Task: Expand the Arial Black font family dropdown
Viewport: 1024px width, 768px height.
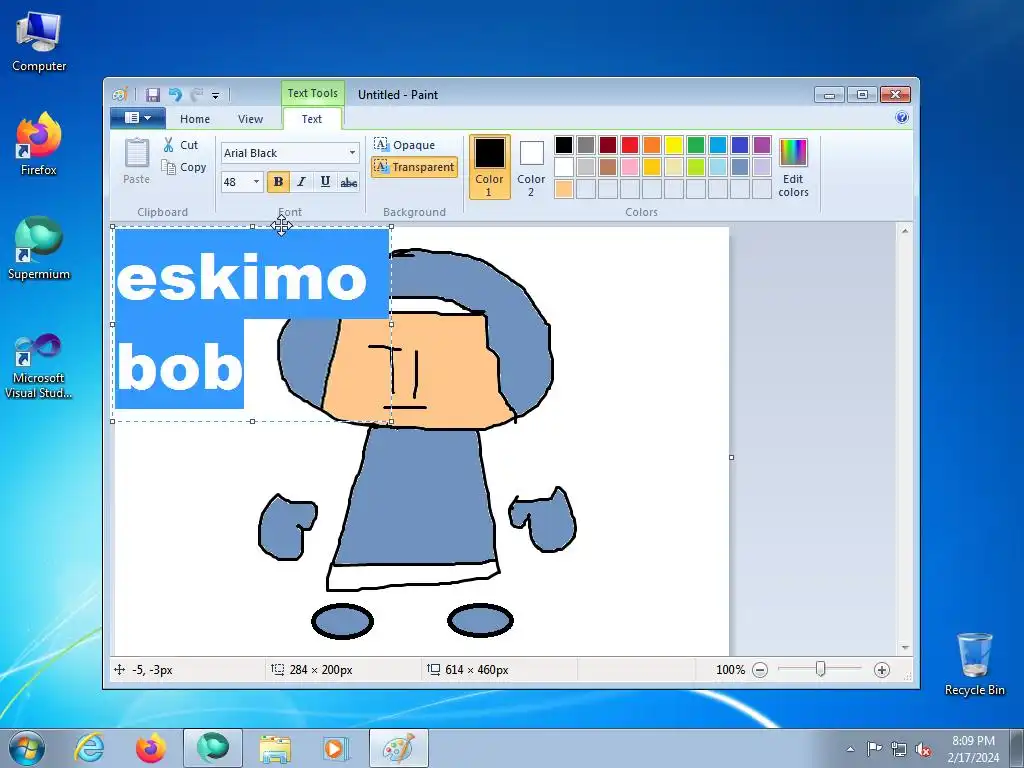Action: click(x=352, y=153)
